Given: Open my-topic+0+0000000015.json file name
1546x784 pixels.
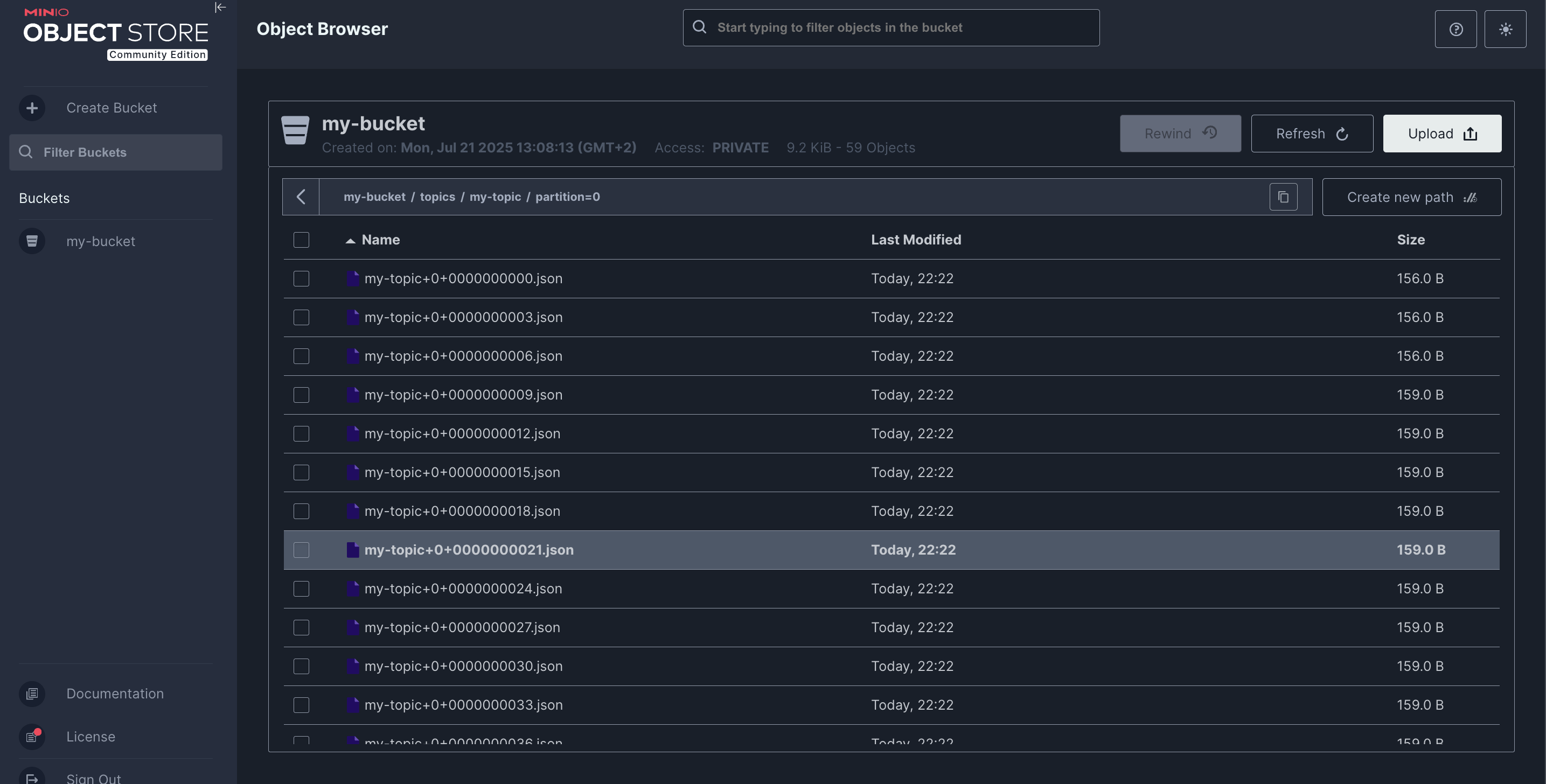Looking at the screenshot, I should pos(462,472).
